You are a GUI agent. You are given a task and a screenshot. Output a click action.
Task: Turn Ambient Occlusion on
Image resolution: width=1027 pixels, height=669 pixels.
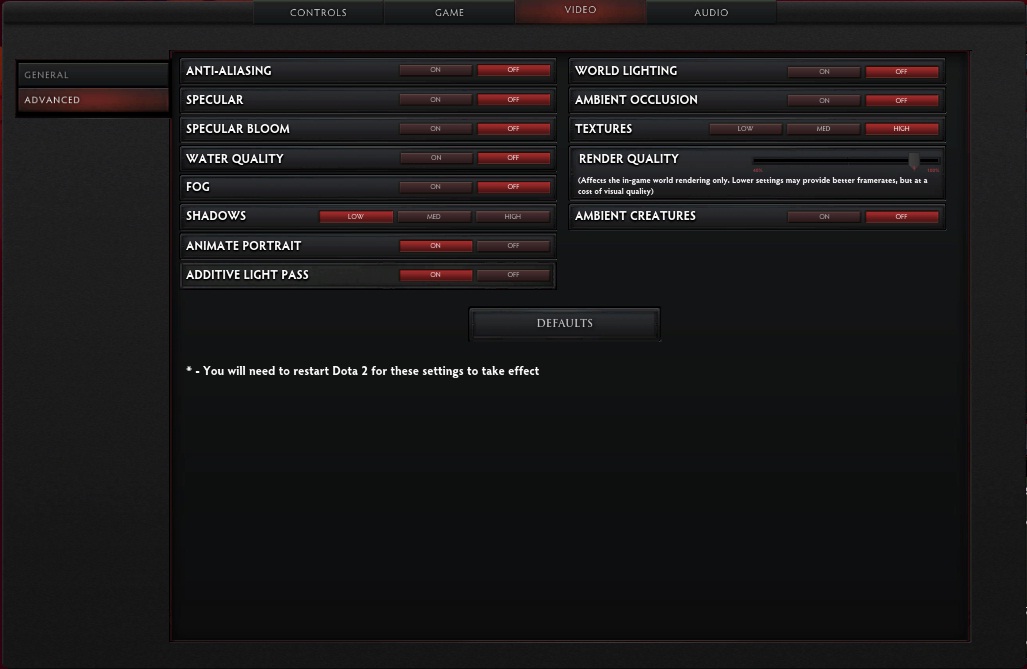click(x=824, y=100)
